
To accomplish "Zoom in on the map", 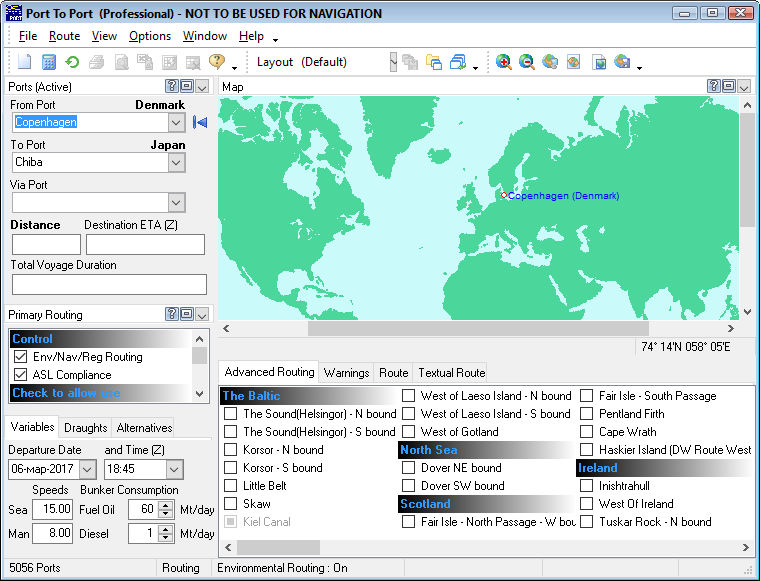I will click(503, 62).
